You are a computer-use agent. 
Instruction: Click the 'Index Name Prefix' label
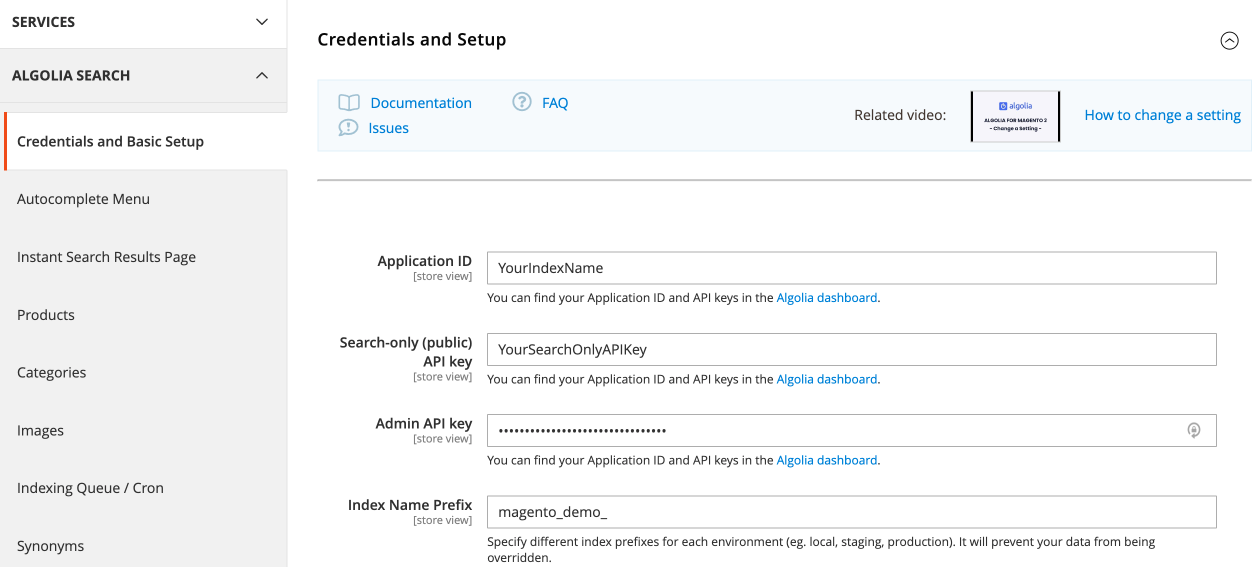click(410, 505)
